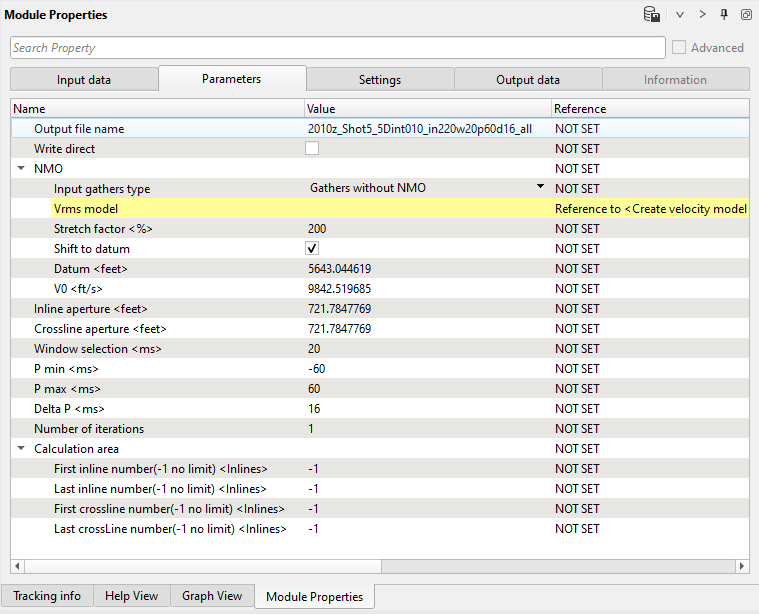The width and height of the screenshot is (759, 614).
Task: Collapse the NMO parameter group
Action: pos(21,169)
